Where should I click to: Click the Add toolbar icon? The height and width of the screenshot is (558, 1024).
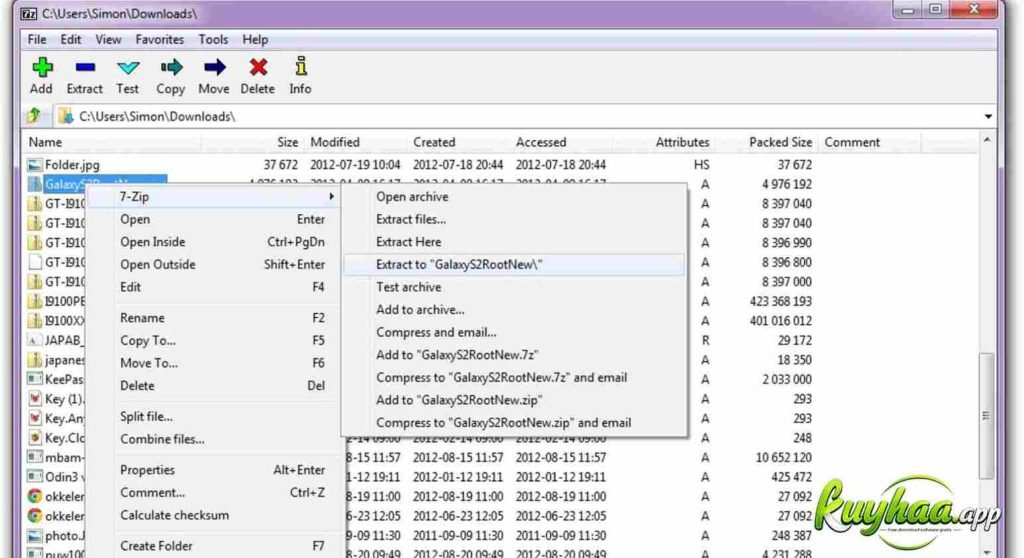42,67
